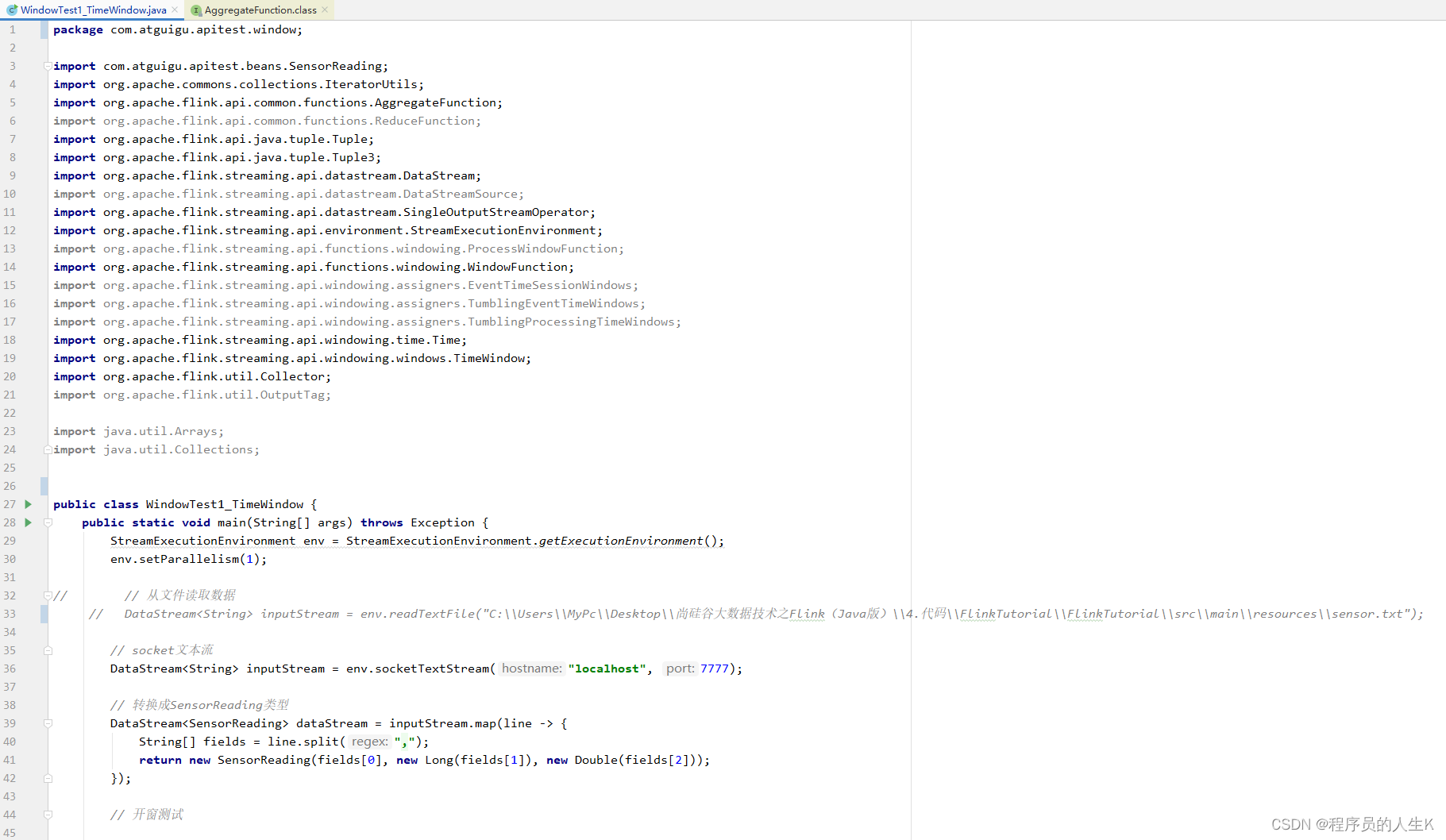
Task: Click the dataStream variable name on line 39
Action: [x=332, y=723]
